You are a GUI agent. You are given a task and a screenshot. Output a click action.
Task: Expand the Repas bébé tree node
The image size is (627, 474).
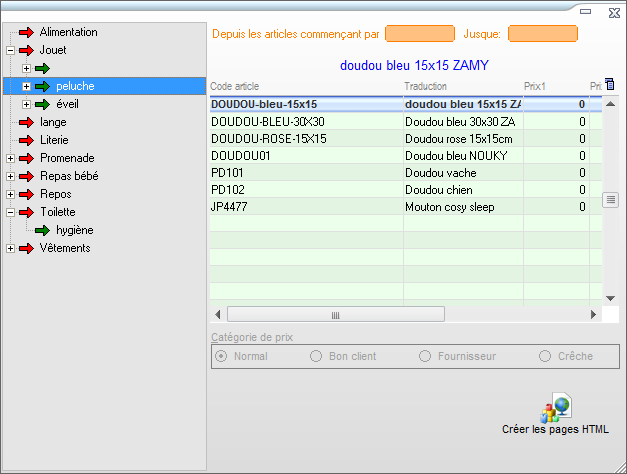pos(10,176)
